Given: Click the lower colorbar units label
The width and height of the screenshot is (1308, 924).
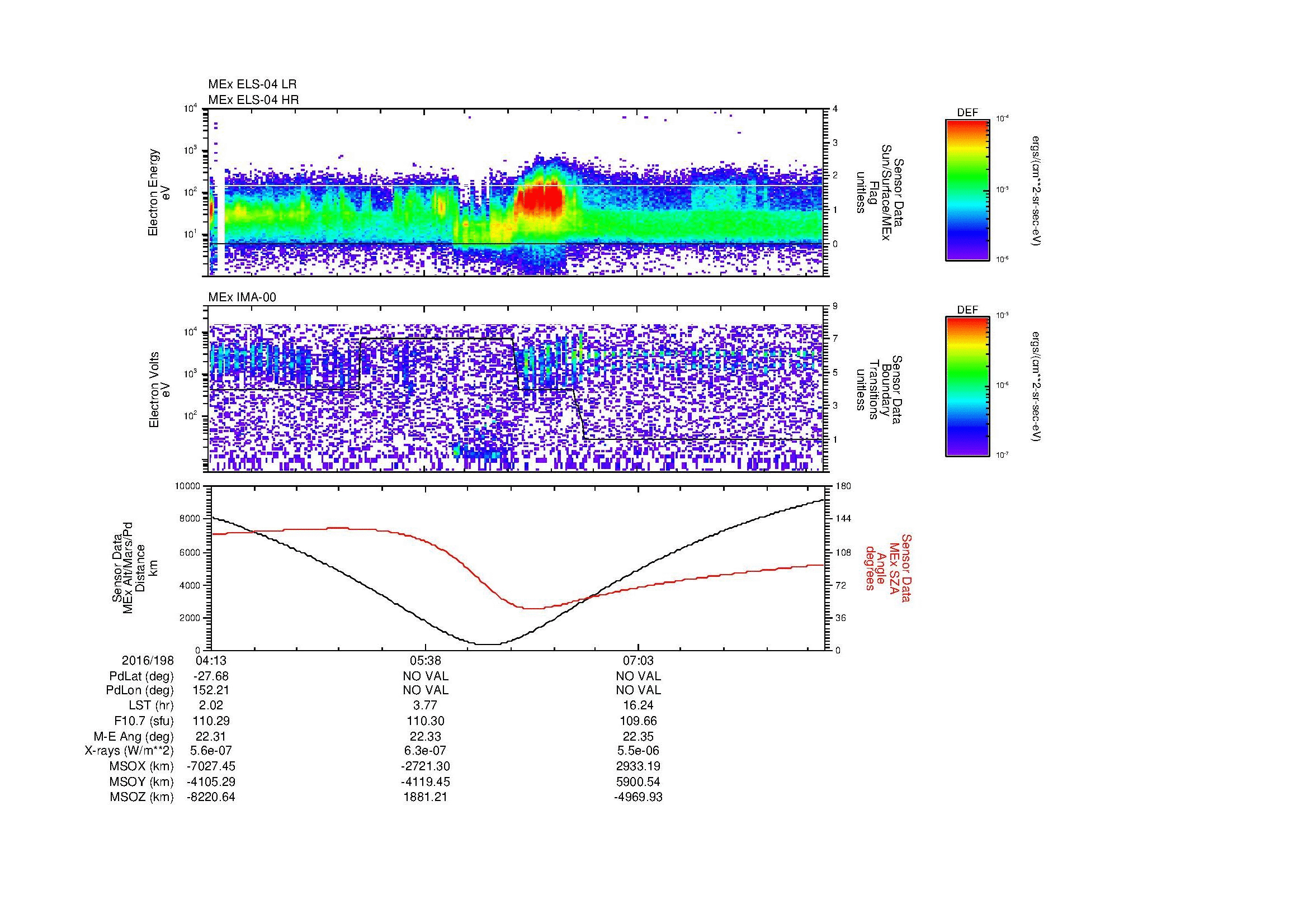Looking at the screenshot, I should 1036,387.
